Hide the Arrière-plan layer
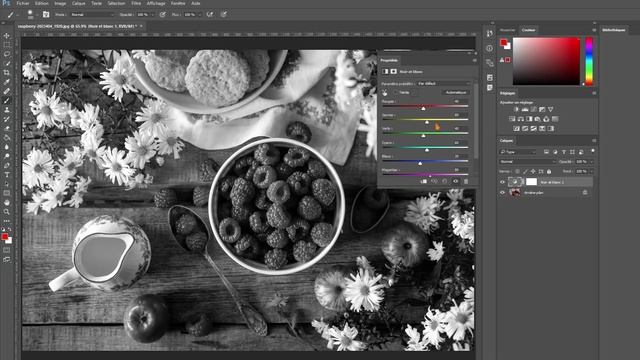The image size is (640, 360). pyautogui.click(x=502, y=193)
